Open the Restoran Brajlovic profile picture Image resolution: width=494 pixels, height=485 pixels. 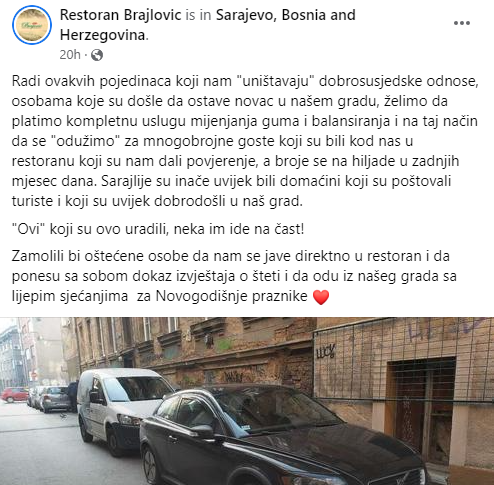coord(32,25)
